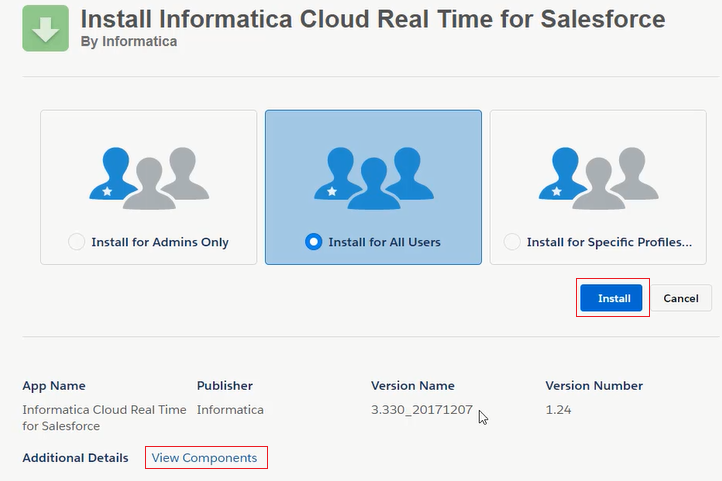Click the Specific Profiles people icon
This screenshot has width=722, height=481.
pyautogui.click(x=598, y=179)
